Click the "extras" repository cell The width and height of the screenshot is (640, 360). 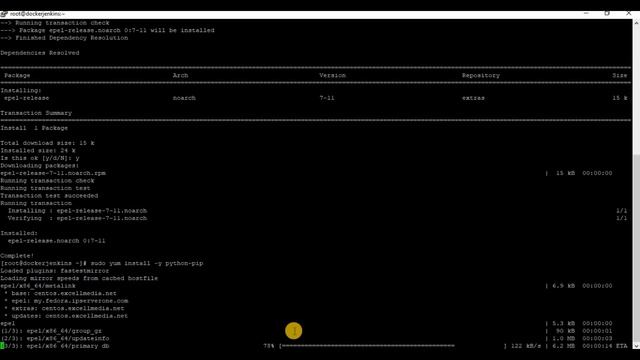pos(473,98)
